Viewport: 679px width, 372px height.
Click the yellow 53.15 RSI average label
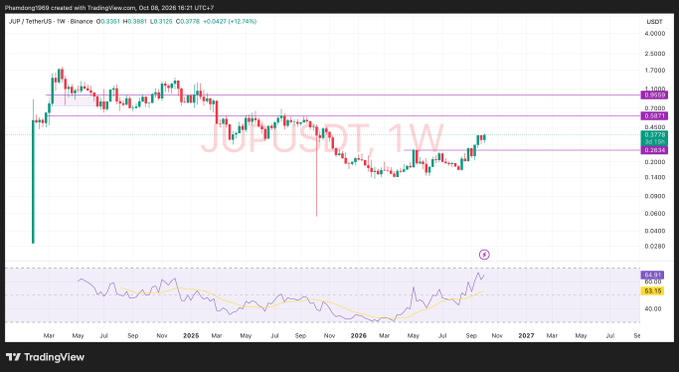[x=652, y=291]
